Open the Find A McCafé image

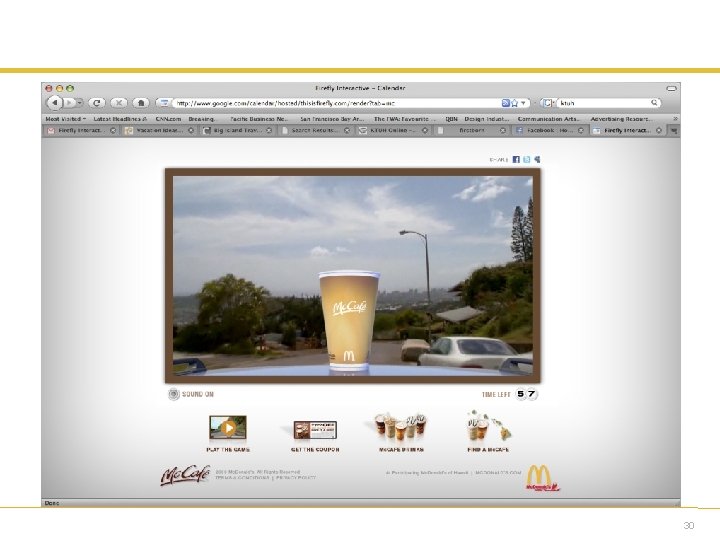pyautogui.click(x=488, y=427)
